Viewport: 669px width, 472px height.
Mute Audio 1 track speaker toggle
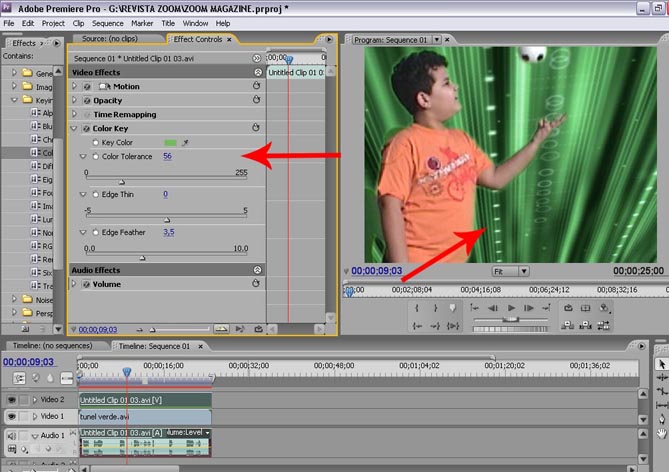(x=12, y=436)
